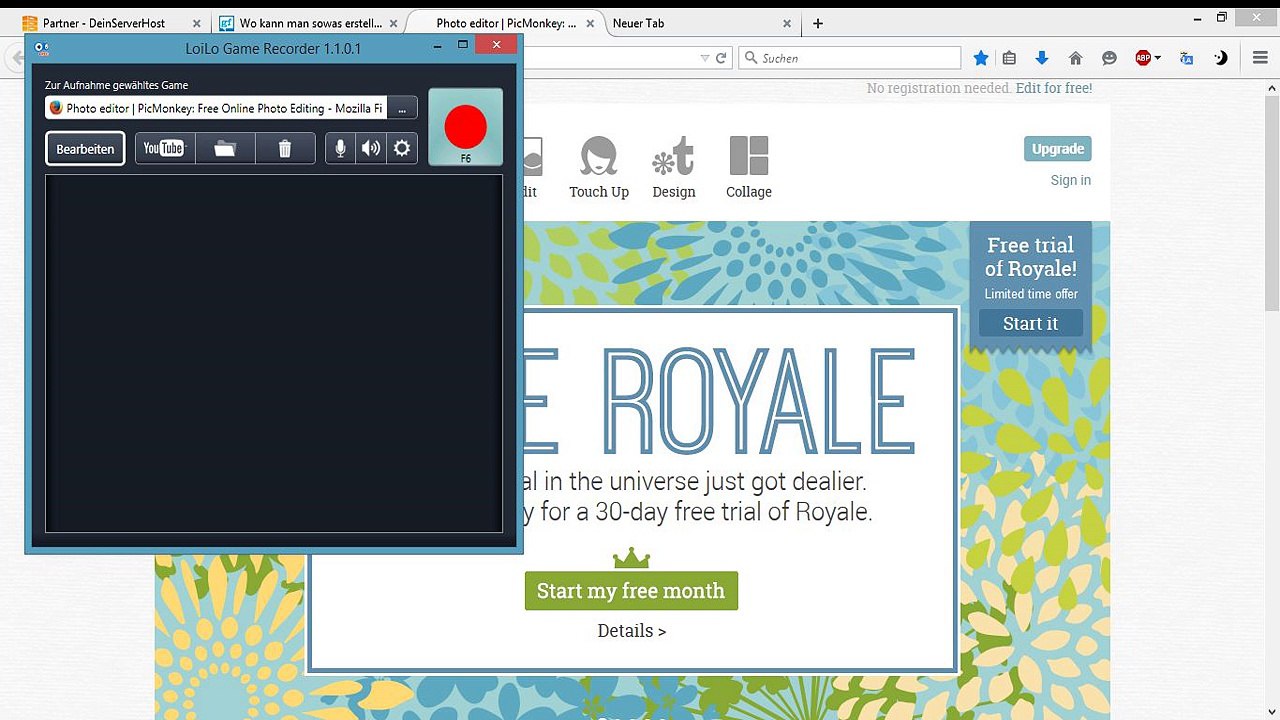Open the YouTube upload button in LoiLo
The image size is (1280, 720).
pyautogui.click(x=165, y=148)
